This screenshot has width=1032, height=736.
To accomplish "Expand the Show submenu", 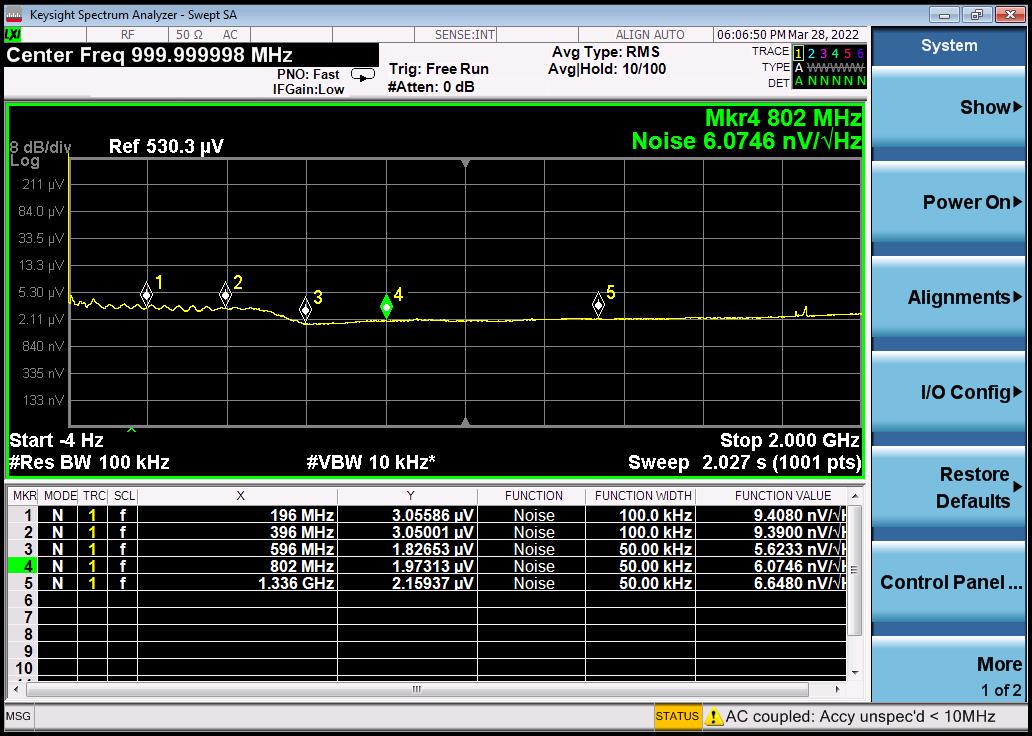I will pyautogui.click(x=948, y=108).
